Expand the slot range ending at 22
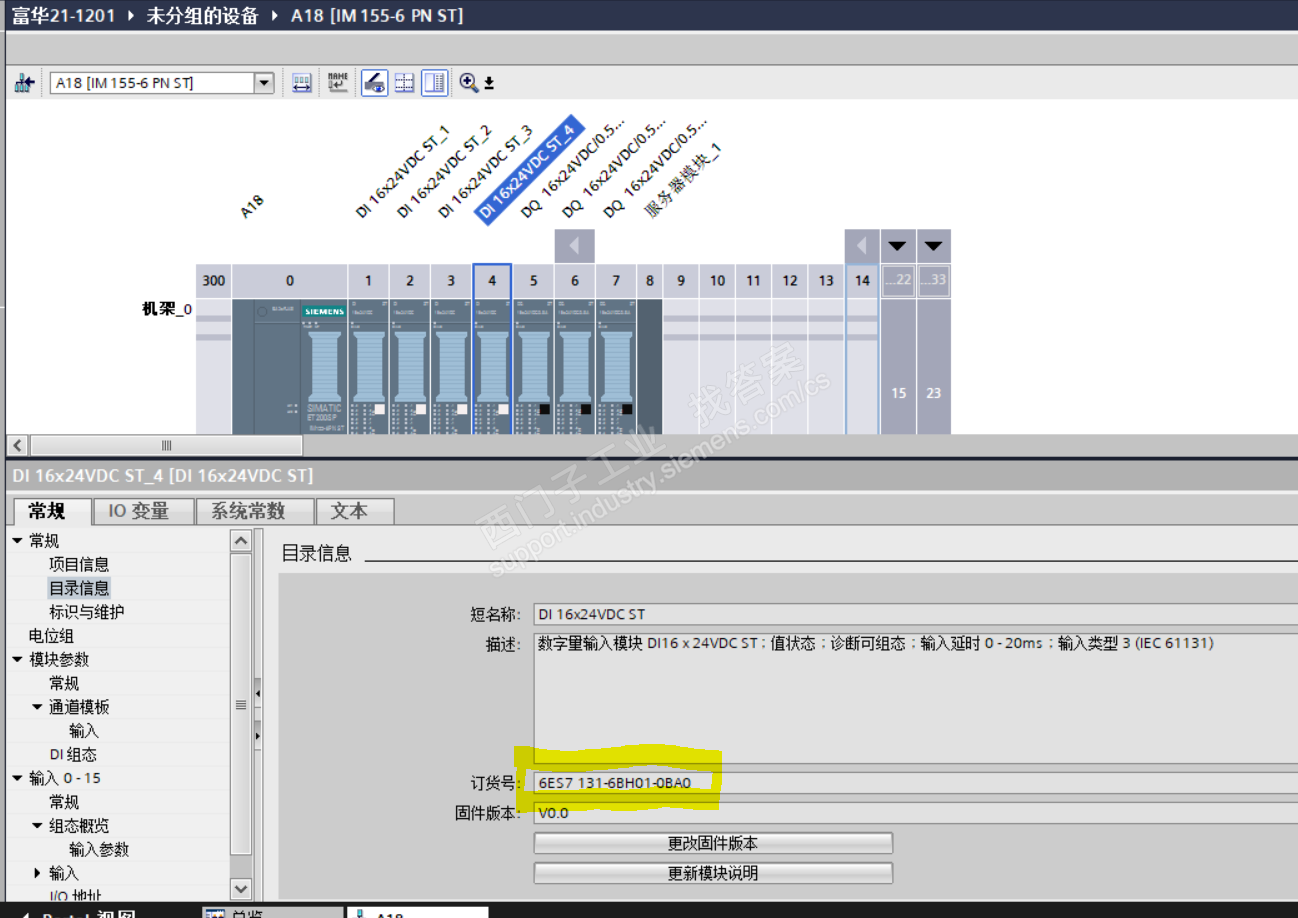 [898, 246]
